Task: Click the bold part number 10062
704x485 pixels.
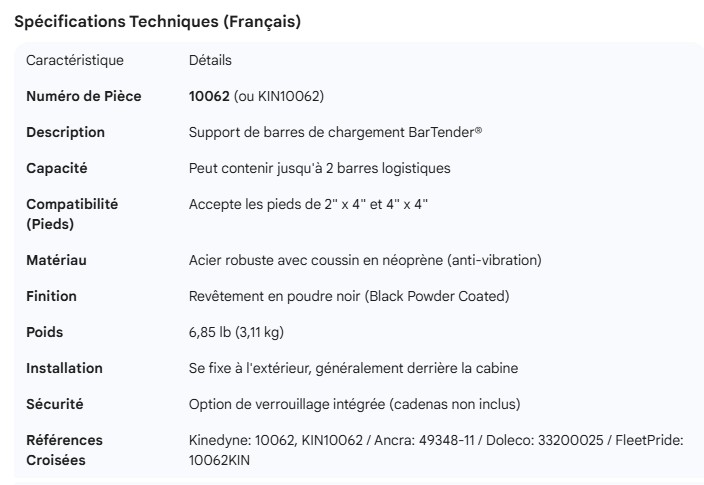Action: [x=209, y=96]
